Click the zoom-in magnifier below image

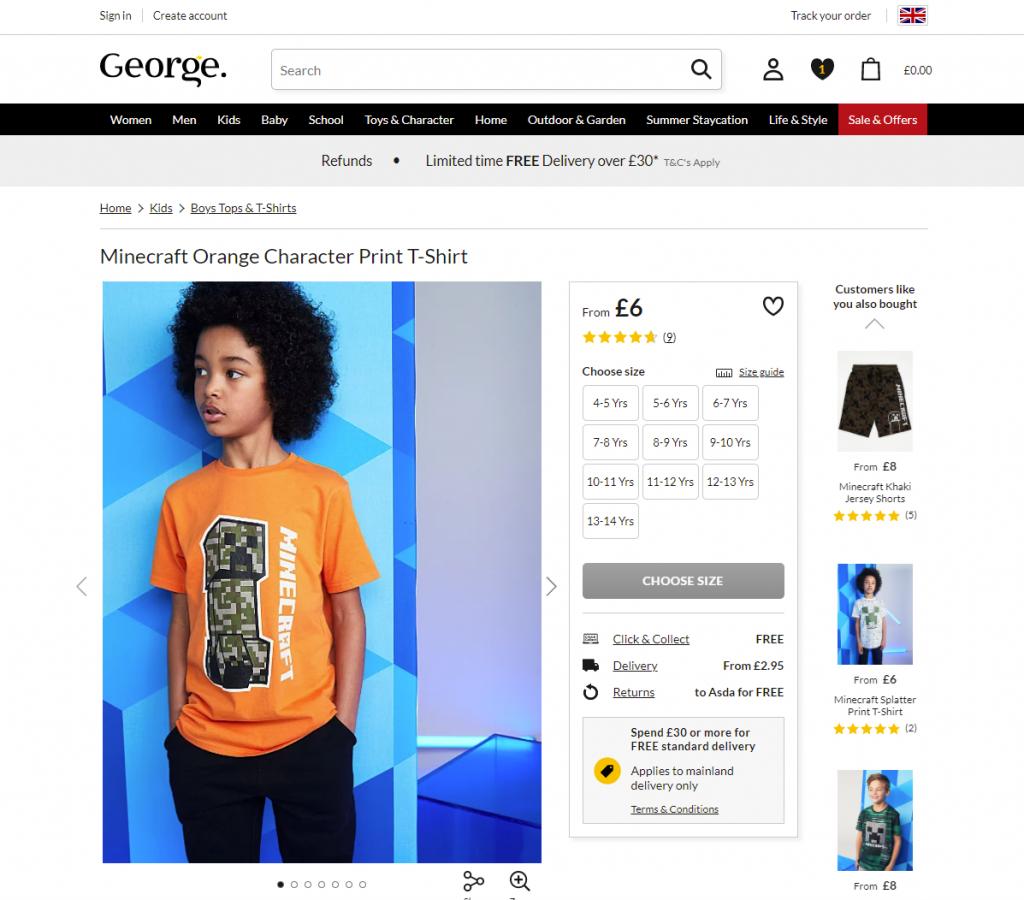(x=520, y=881)
